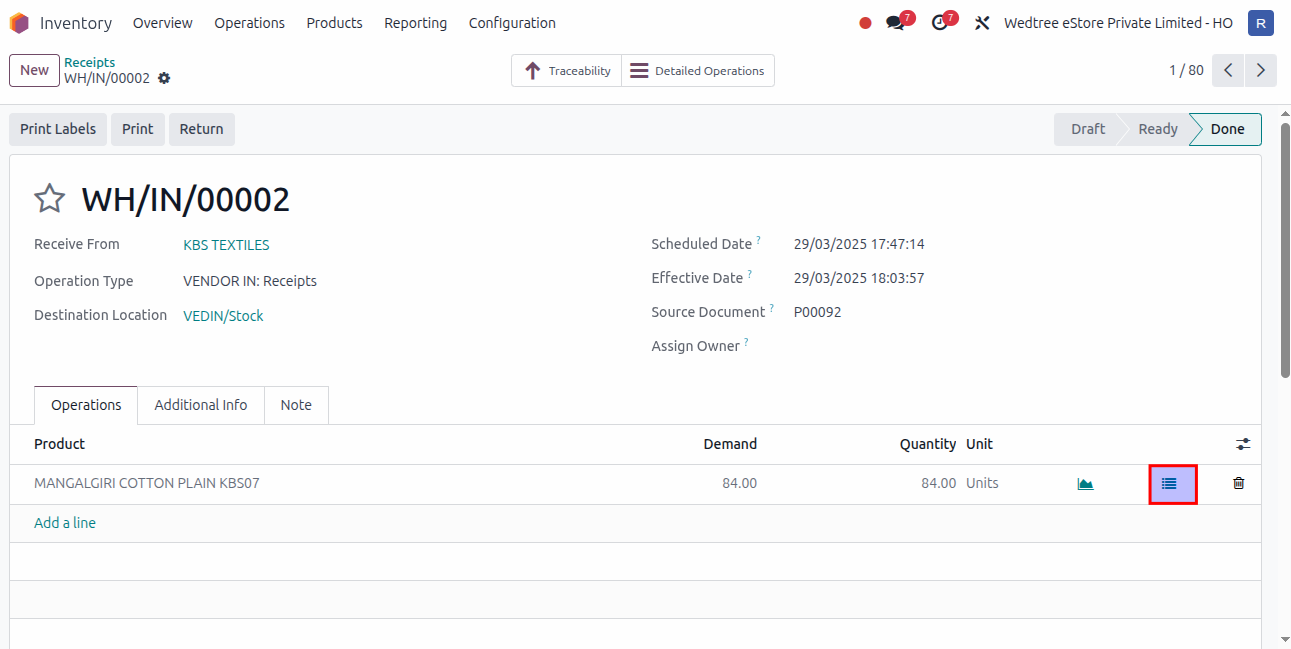Click the debug tools wrench icon
The width and height of the screenshot is (1291, 649).
[x=982, y=23]
